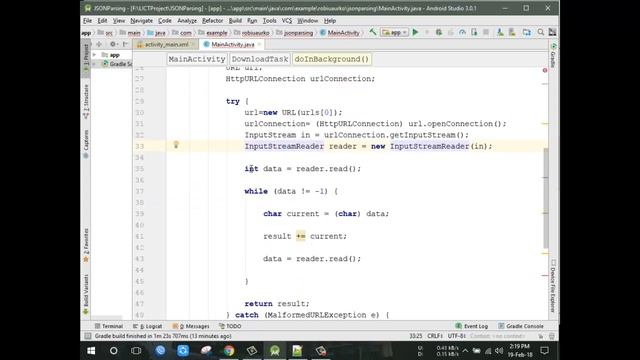Close the MainActivity.java tab

[259, 44]
